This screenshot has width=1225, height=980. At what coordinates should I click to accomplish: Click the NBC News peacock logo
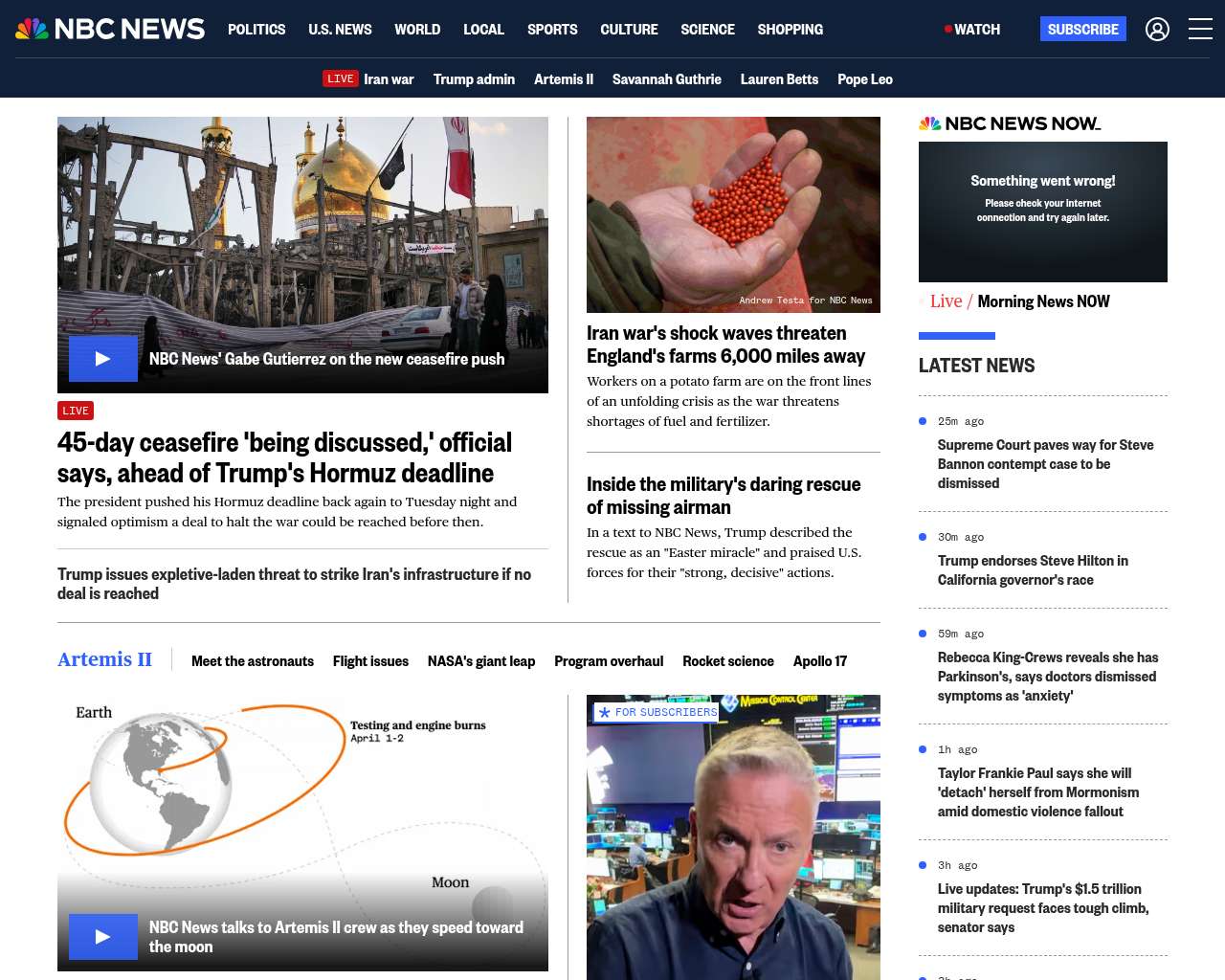pyautogui.click(x=110, y=29)
